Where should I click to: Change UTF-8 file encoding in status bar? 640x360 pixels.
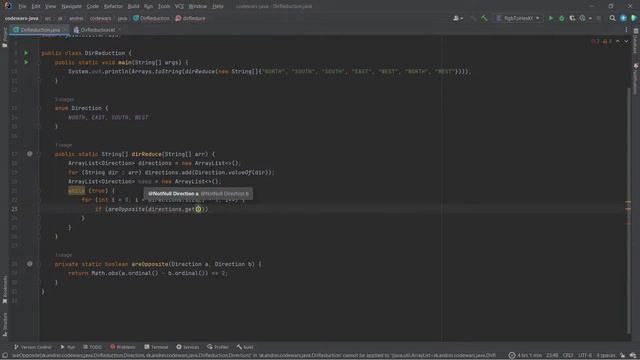tap(584, 356)
